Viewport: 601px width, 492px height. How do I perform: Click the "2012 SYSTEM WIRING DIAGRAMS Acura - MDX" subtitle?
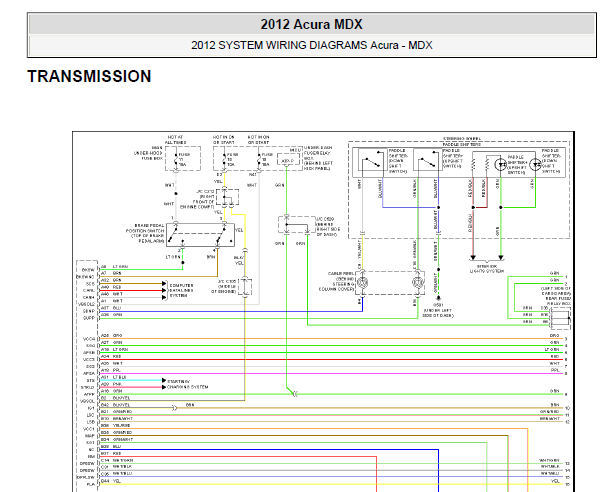tap(312, 45)
